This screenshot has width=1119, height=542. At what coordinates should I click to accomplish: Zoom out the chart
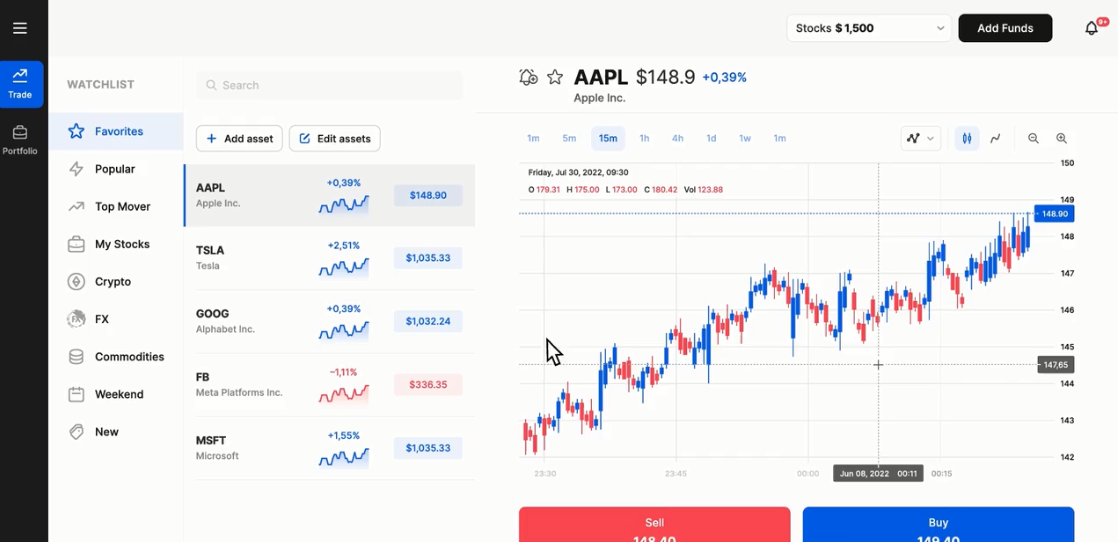click(x=1034, y=139)
